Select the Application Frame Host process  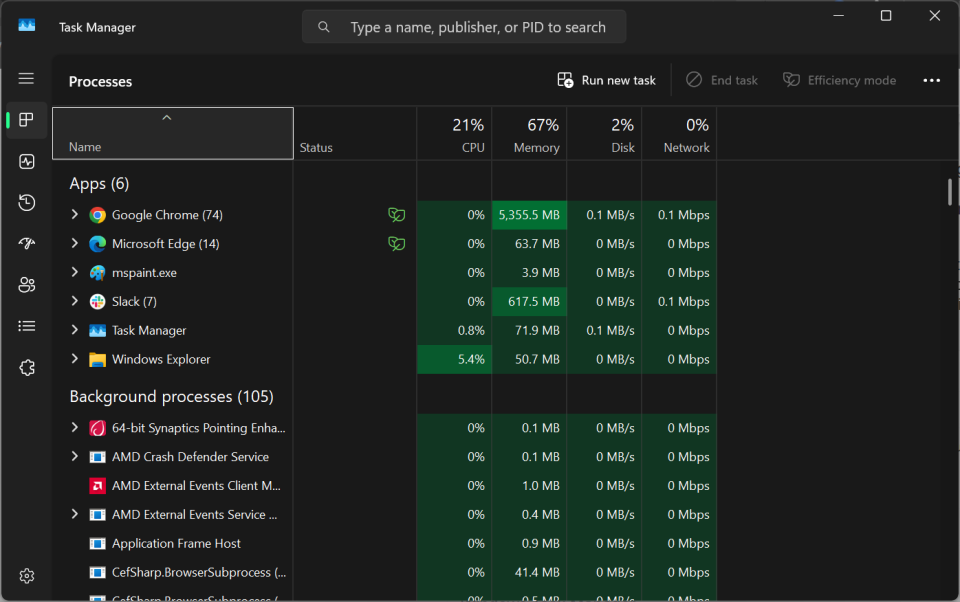(x=176, y=544)
